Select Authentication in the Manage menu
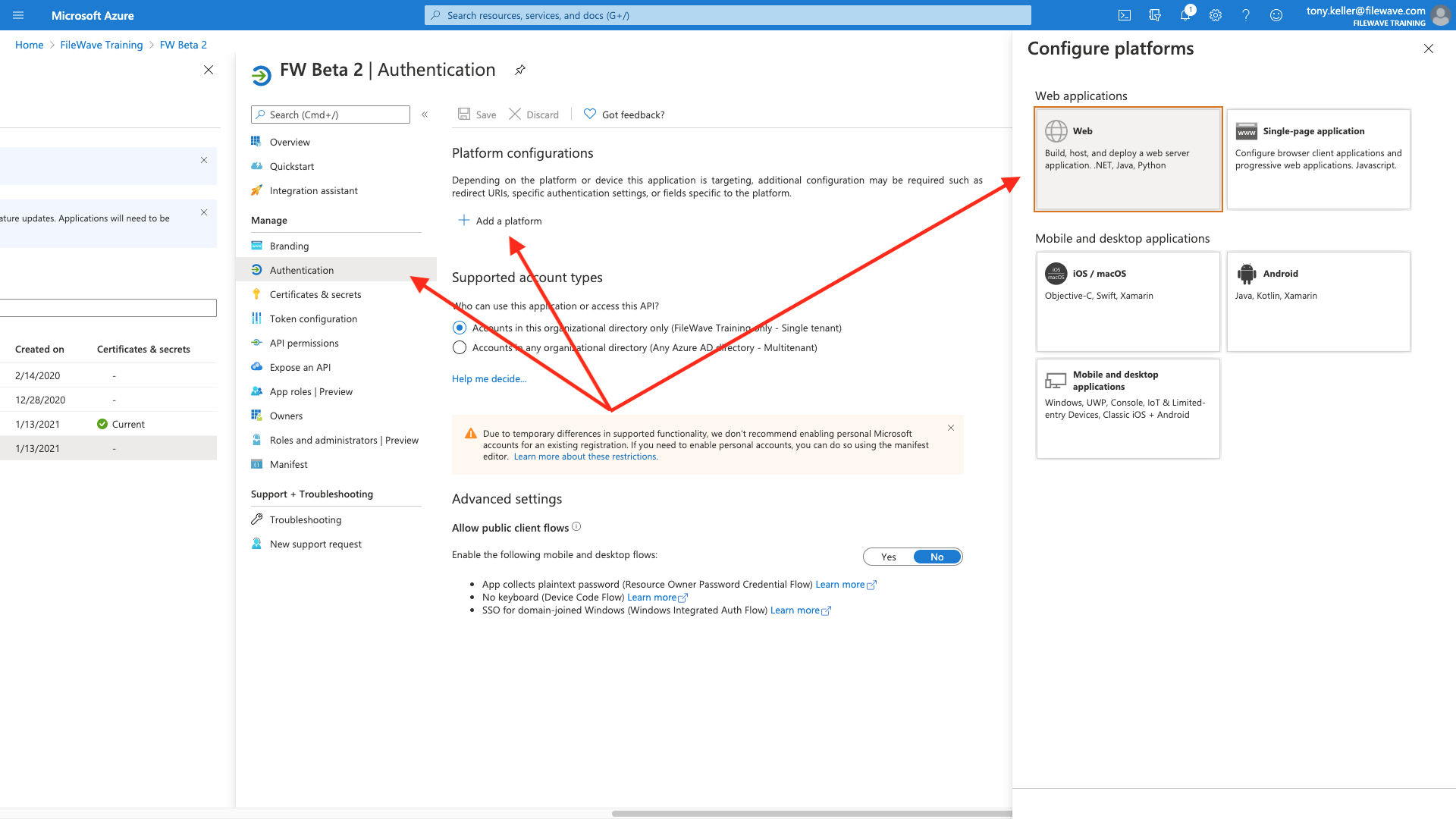 coord(336,270)
